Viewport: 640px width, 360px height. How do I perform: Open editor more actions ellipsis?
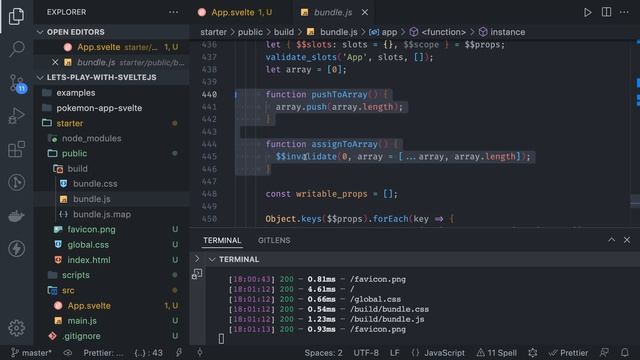pyautogui.click(x=624, y=12)
